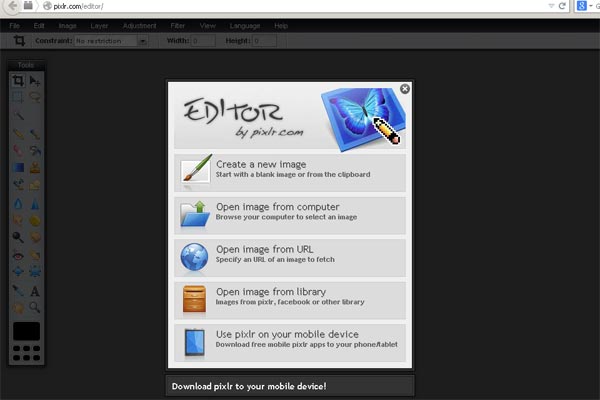Choose Open image from library
The width and height of the screenshot is (600, 400).
(290, 300)
